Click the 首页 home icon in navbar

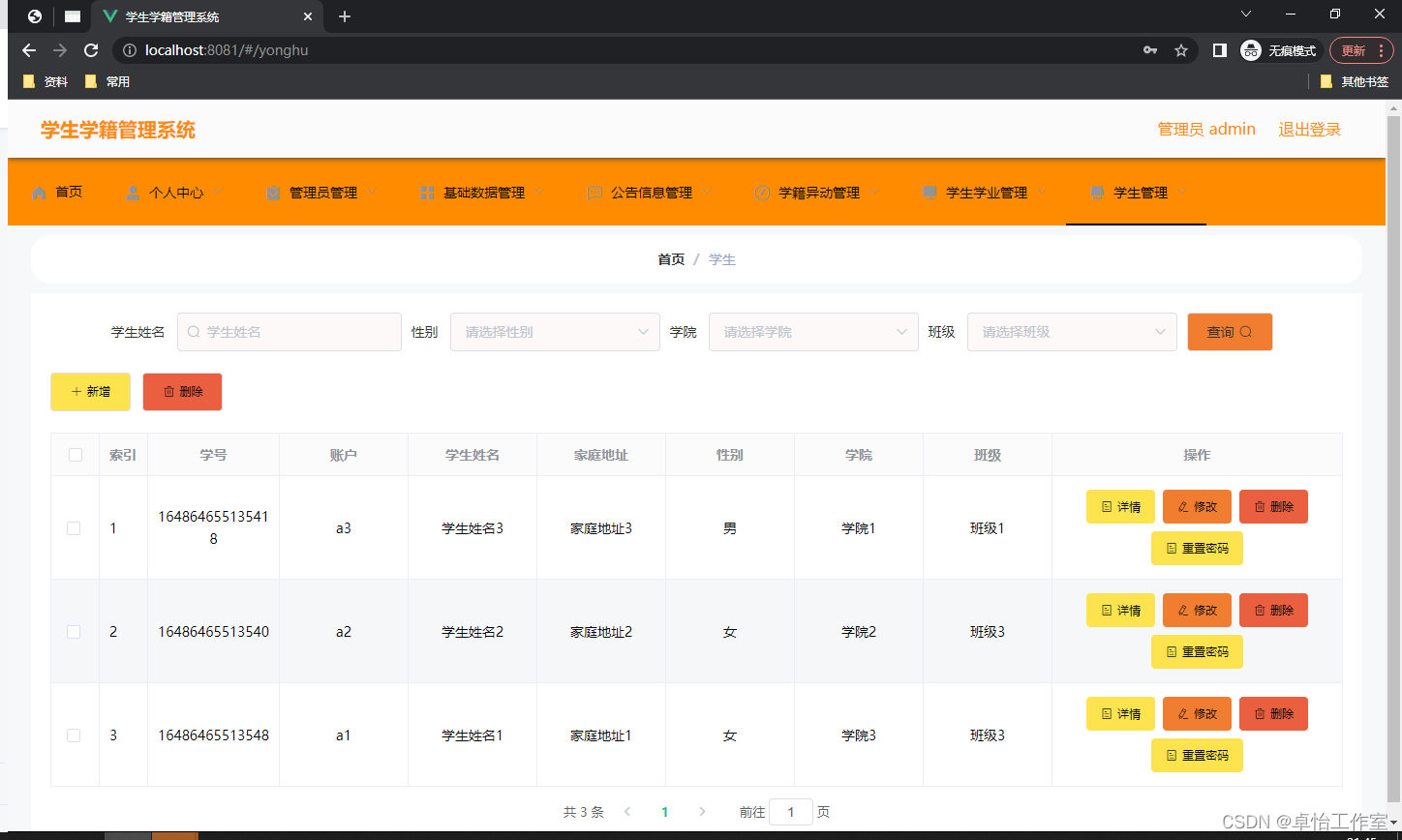[x=39, y=193]
